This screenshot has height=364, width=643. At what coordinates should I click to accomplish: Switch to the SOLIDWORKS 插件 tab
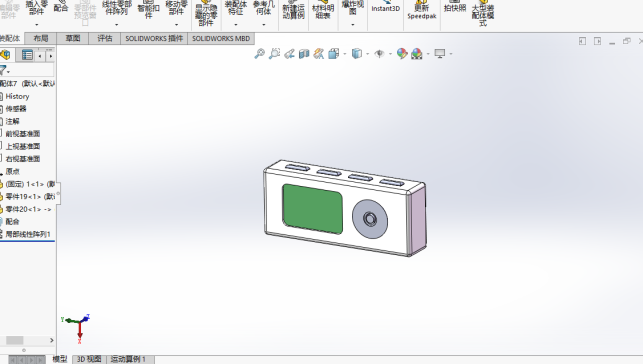pyautogui.click(x=154, y=39)
